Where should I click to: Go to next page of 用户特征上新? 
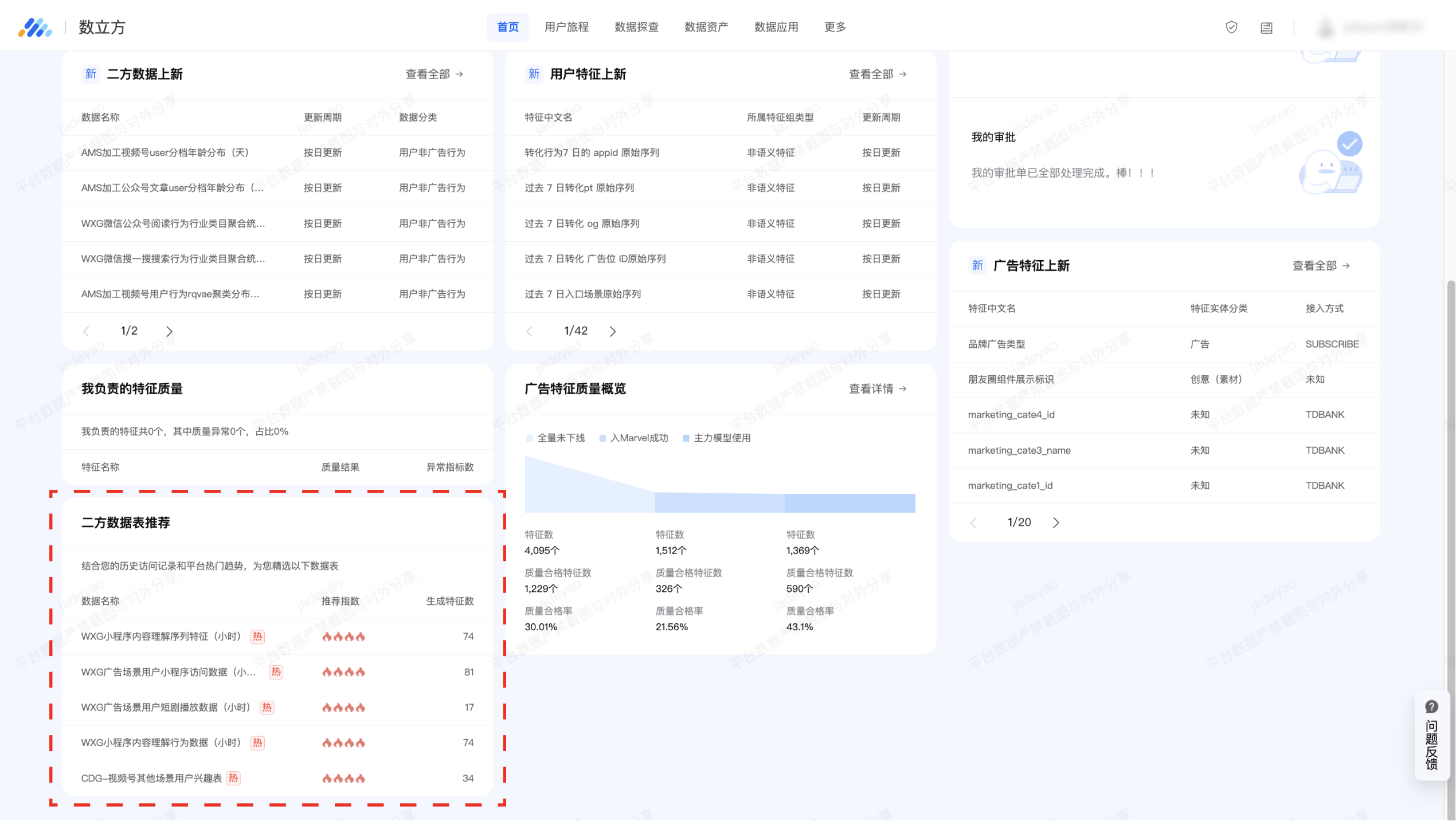coord(613,331)
